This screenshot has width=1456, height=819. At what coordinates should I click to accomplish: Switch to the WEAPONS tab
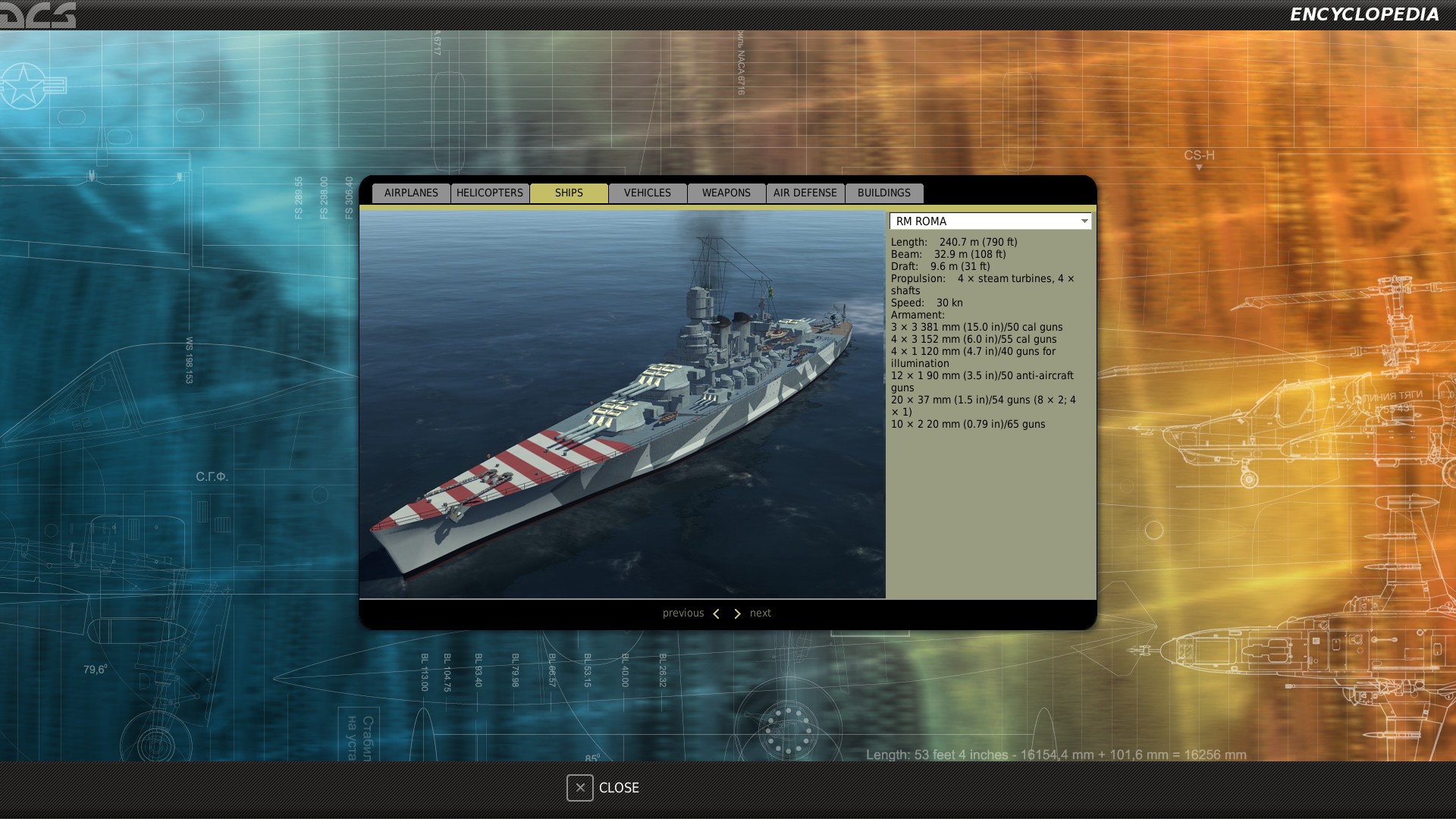[726, 193]
